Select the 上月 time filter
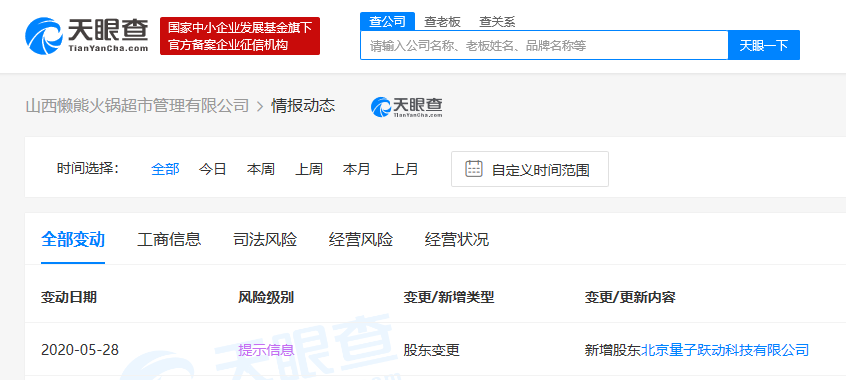Image resolution: width=846 pixels, height=380 pixels. (405, 169)
